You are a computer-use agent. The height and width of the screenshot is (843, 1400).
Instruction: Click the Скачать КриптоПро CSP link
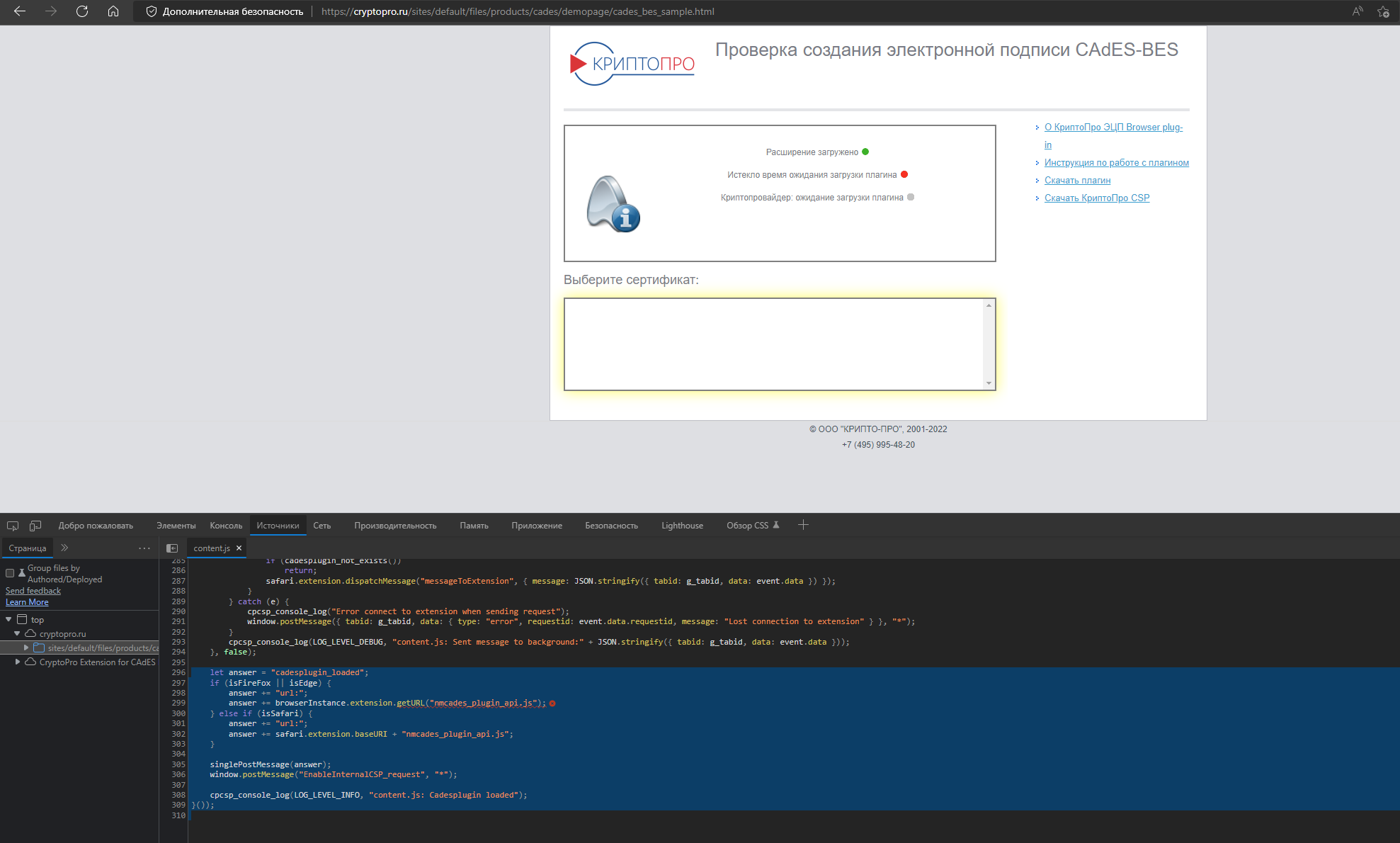point(1097,198)
